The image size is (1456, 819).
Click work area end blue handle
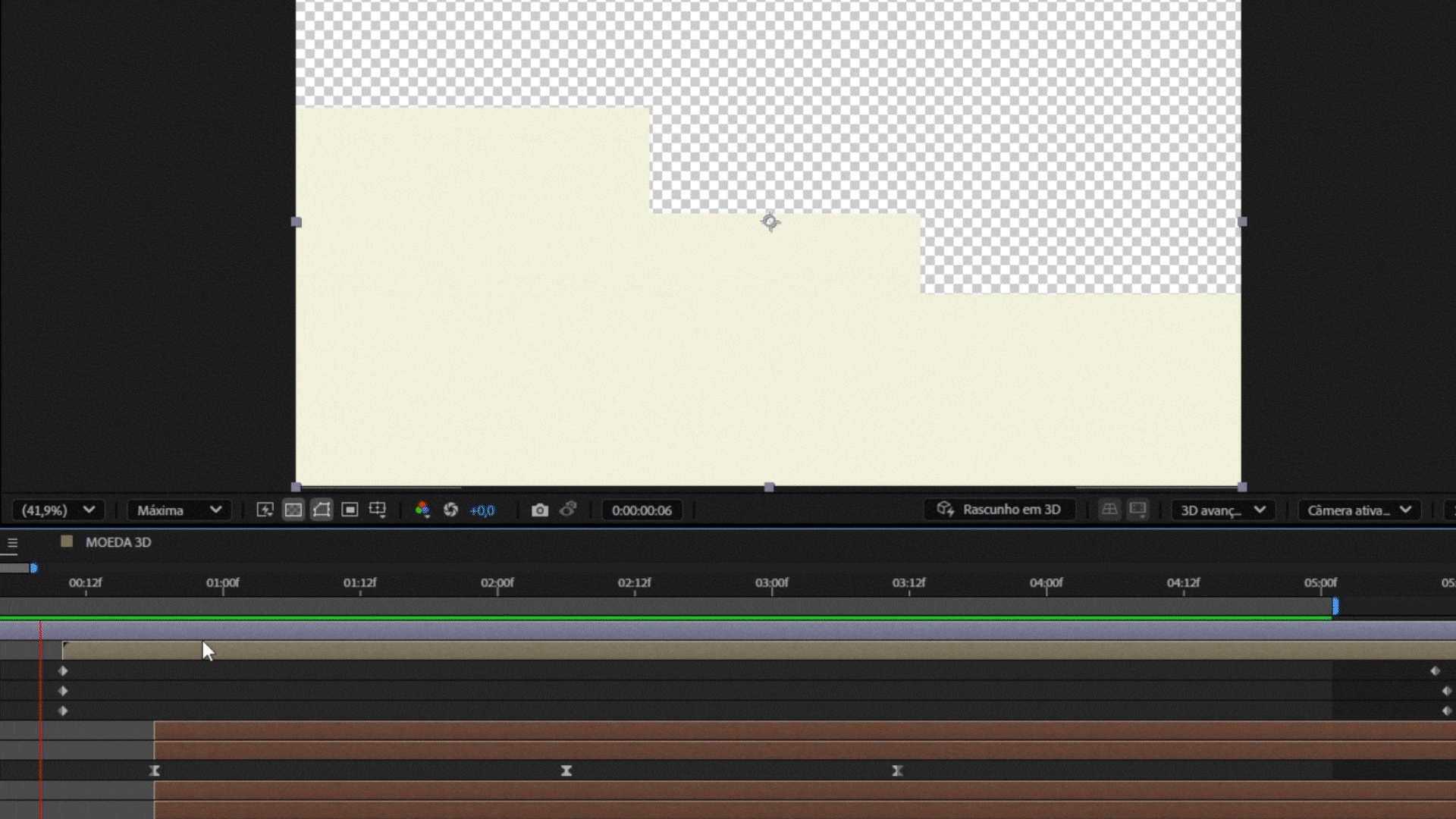(x=1335, y=607)
